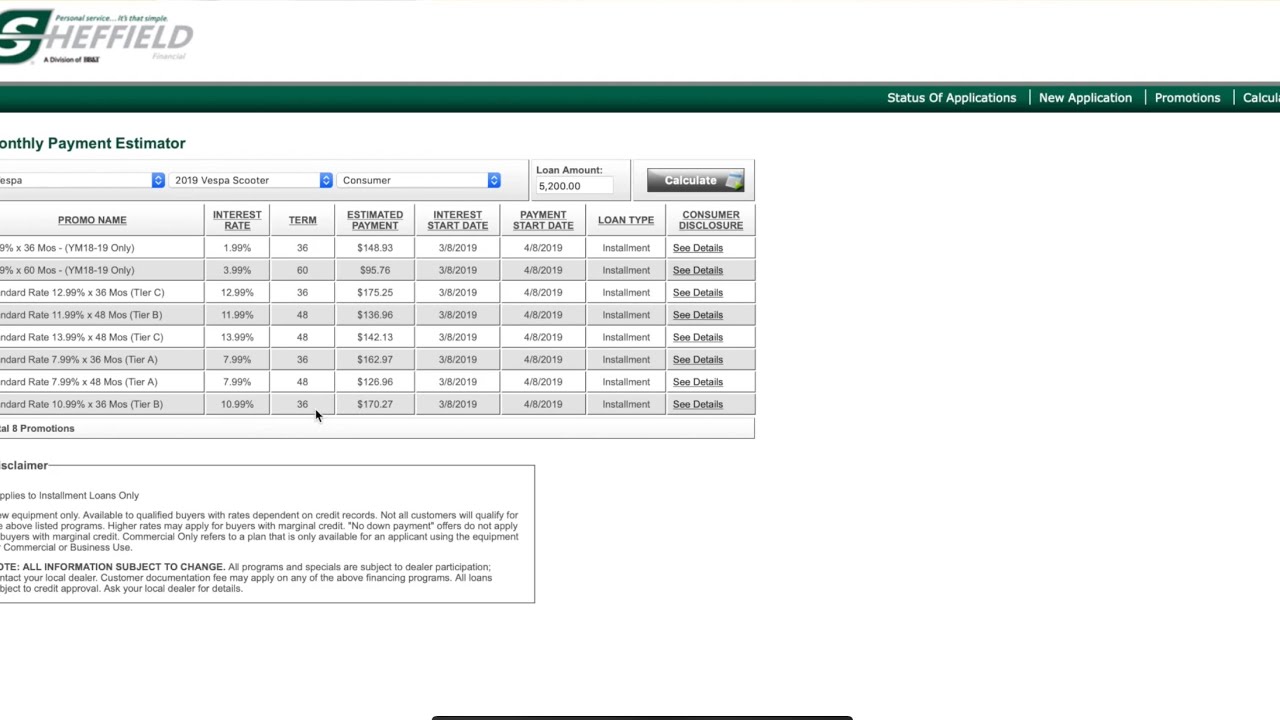See Details for 10.99% Tier B rate
Screen dimensions: 1280x720
coord(697,404)
